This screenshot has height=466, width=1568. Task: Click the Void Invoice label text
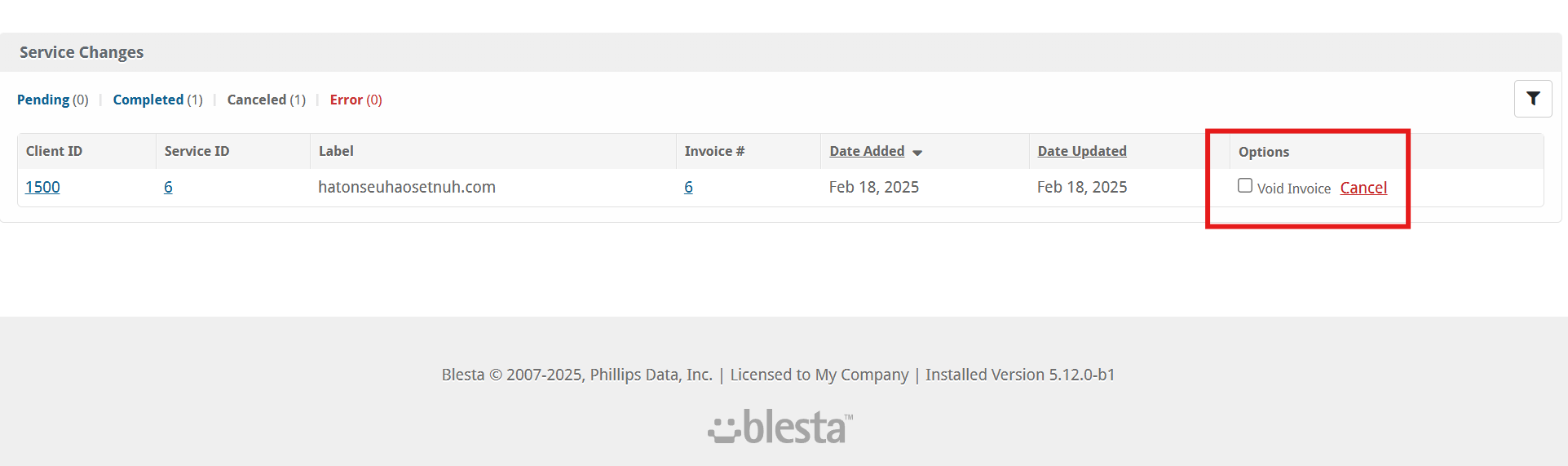(x=1293, y=189)
